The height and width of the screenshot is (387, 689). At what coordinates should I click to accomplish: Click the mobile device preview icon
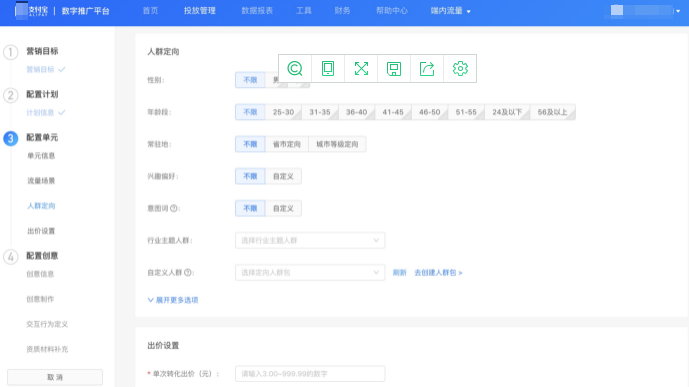328,69
